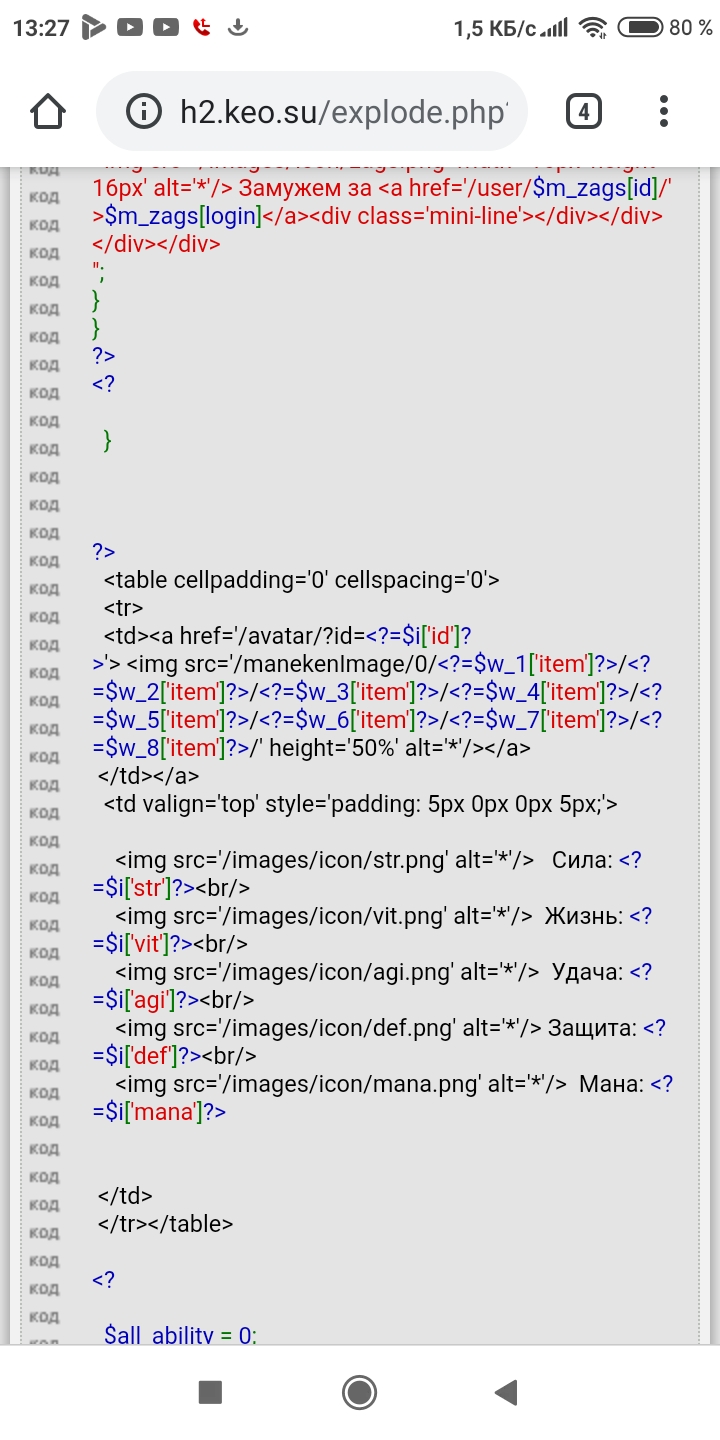Open recent apps with the square button

point(210,1391)
